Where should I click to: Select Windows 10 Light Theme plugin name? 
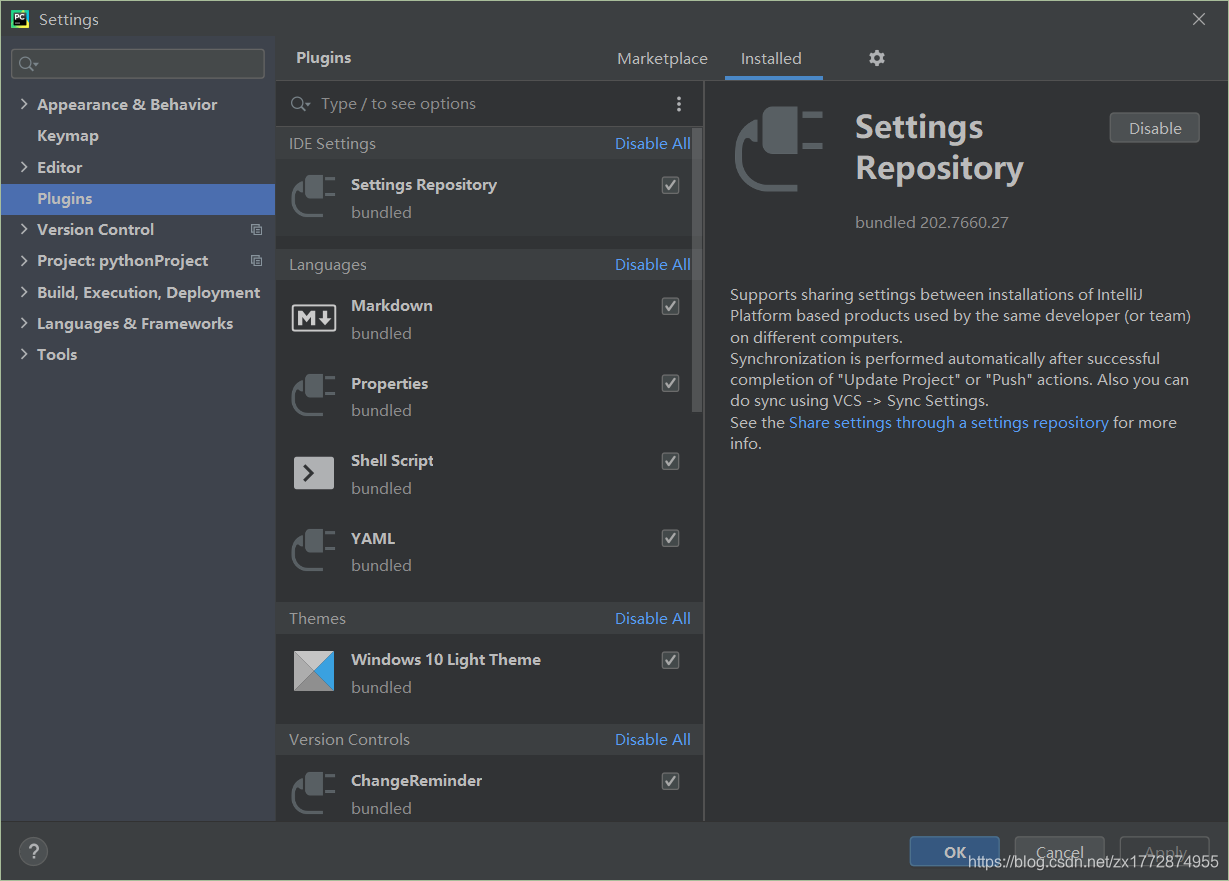point(446,660)
